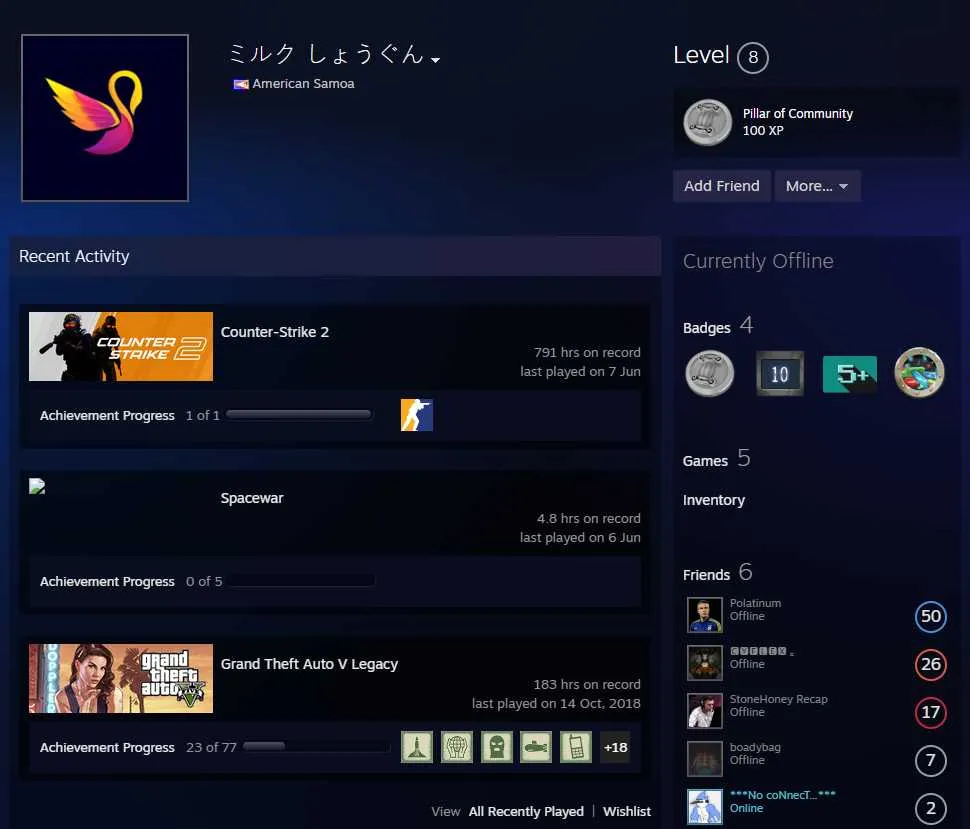Click the Spacewar achievement progress bar
This screenshot has height=829, width=970.
click(301, 581)
